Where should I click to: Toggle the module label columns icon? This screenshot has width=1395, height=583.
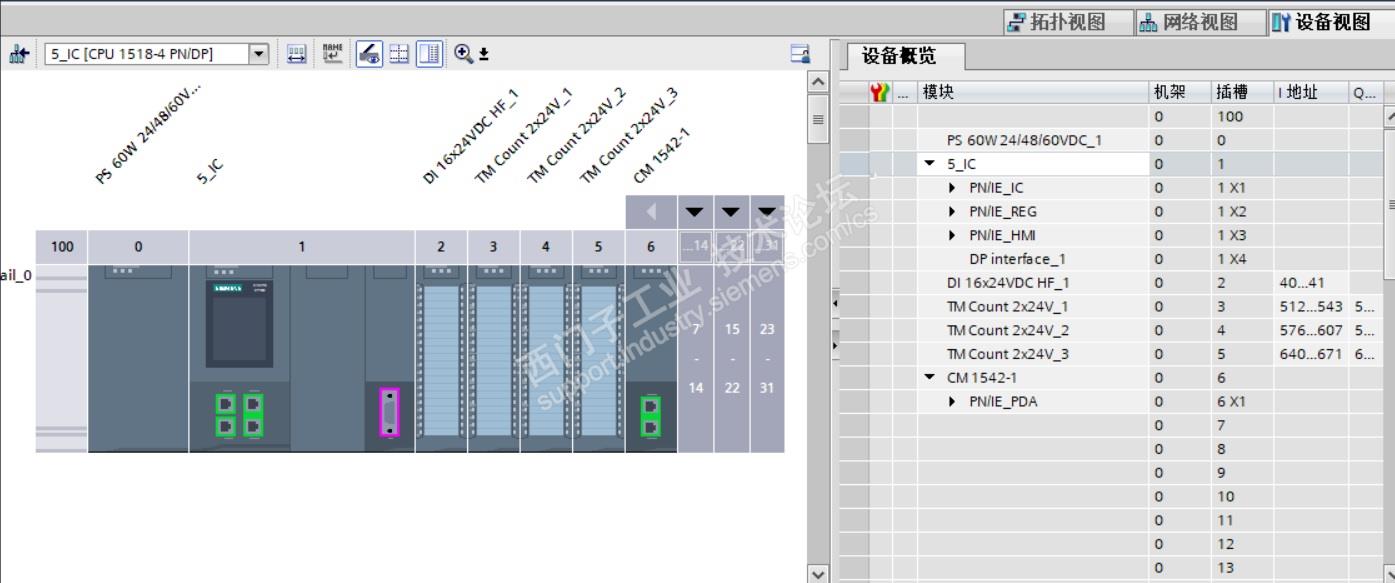(428, 54)
